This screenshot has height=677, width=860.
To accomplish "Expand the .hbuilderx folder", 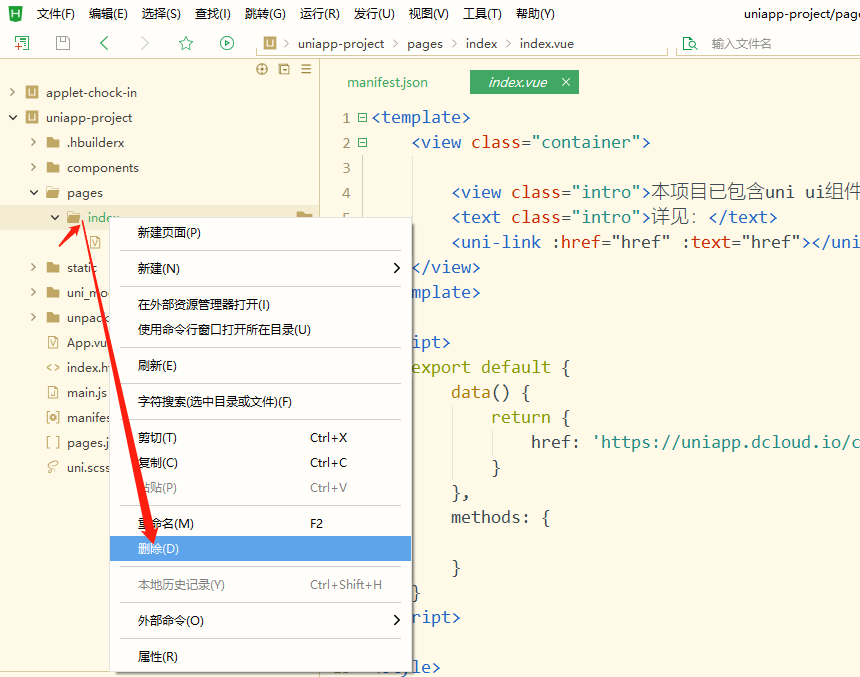I will pyautogui.click(x=33, y=142).
